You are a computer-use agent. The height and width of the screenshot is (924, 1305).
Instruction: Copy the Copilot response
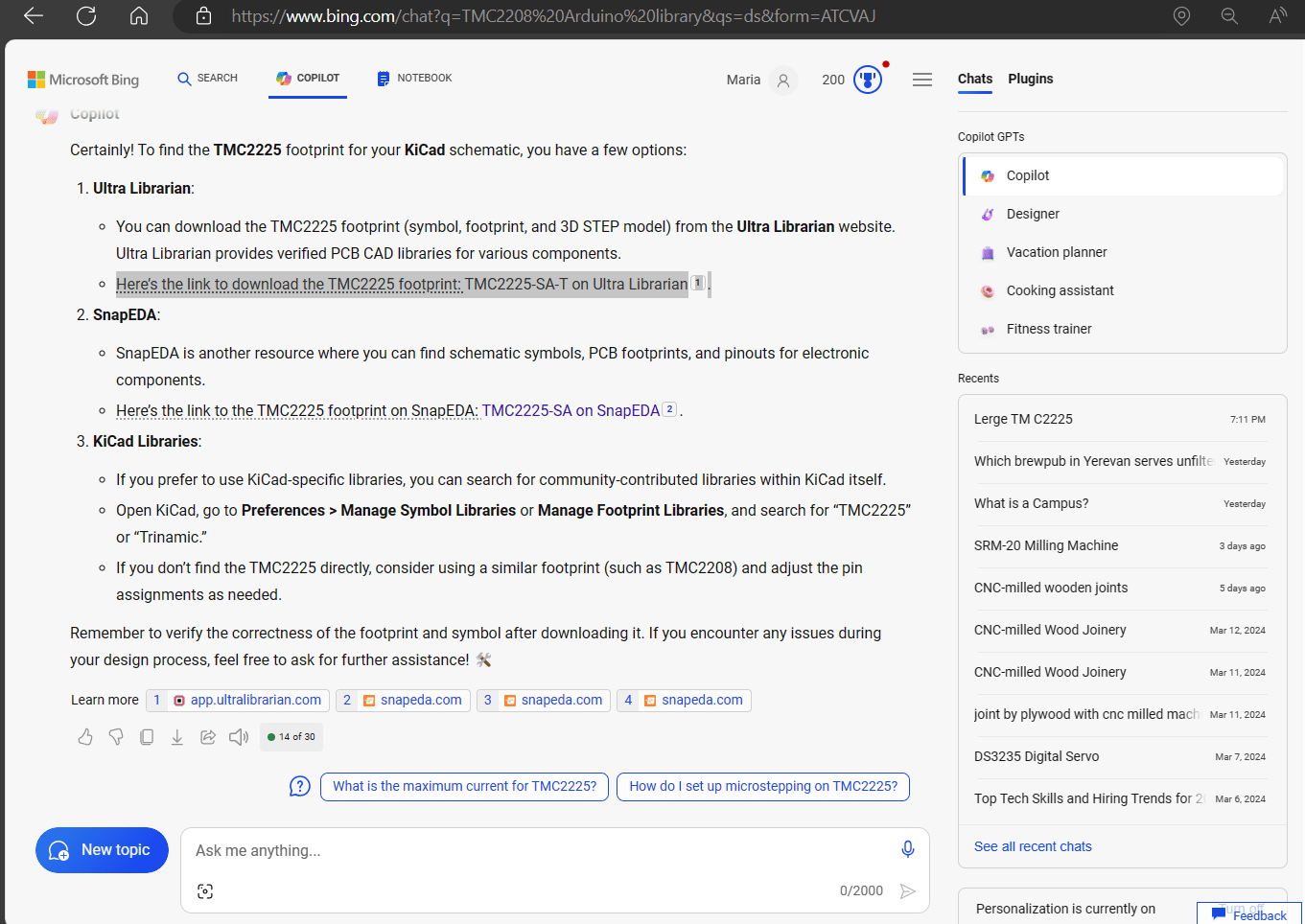(147, 737)
